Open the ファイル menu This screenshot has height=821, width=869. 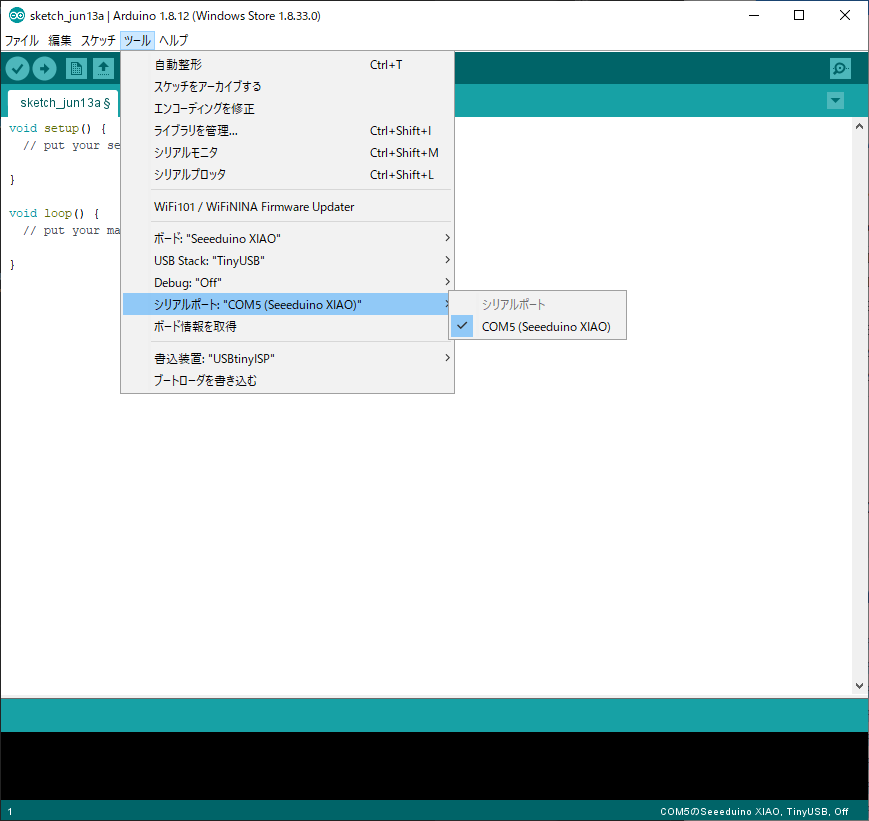pyautogui.click(x=22, y=41)
